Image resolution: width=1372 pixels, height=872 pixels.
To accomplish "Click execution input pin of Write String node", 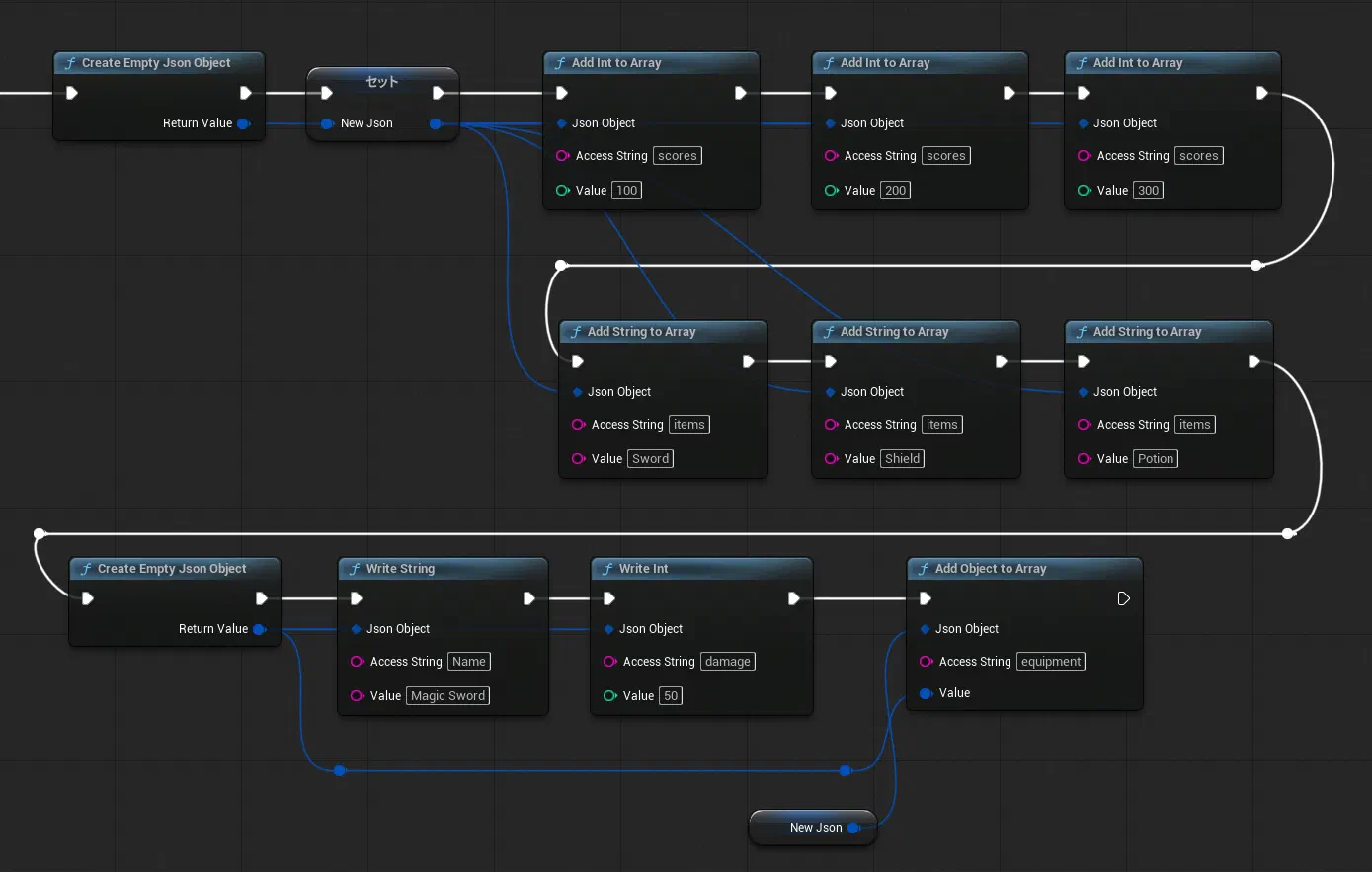I will coord(357,598).
